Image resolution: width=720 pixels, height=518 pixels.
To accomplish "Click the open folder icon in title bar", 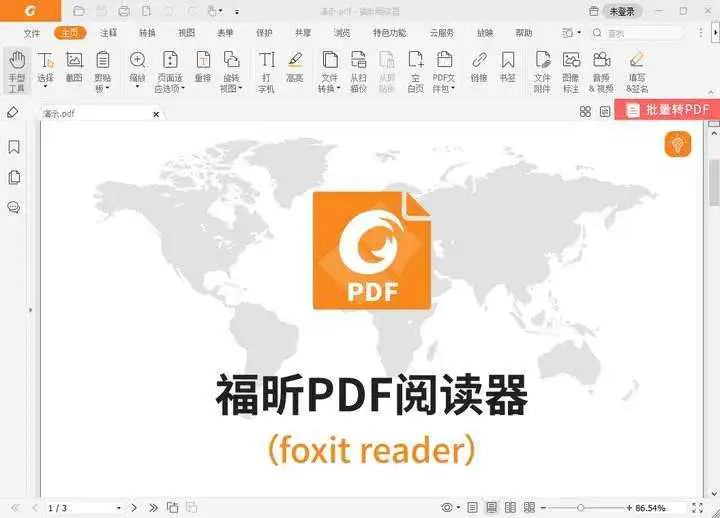I will tap(79, 11).
